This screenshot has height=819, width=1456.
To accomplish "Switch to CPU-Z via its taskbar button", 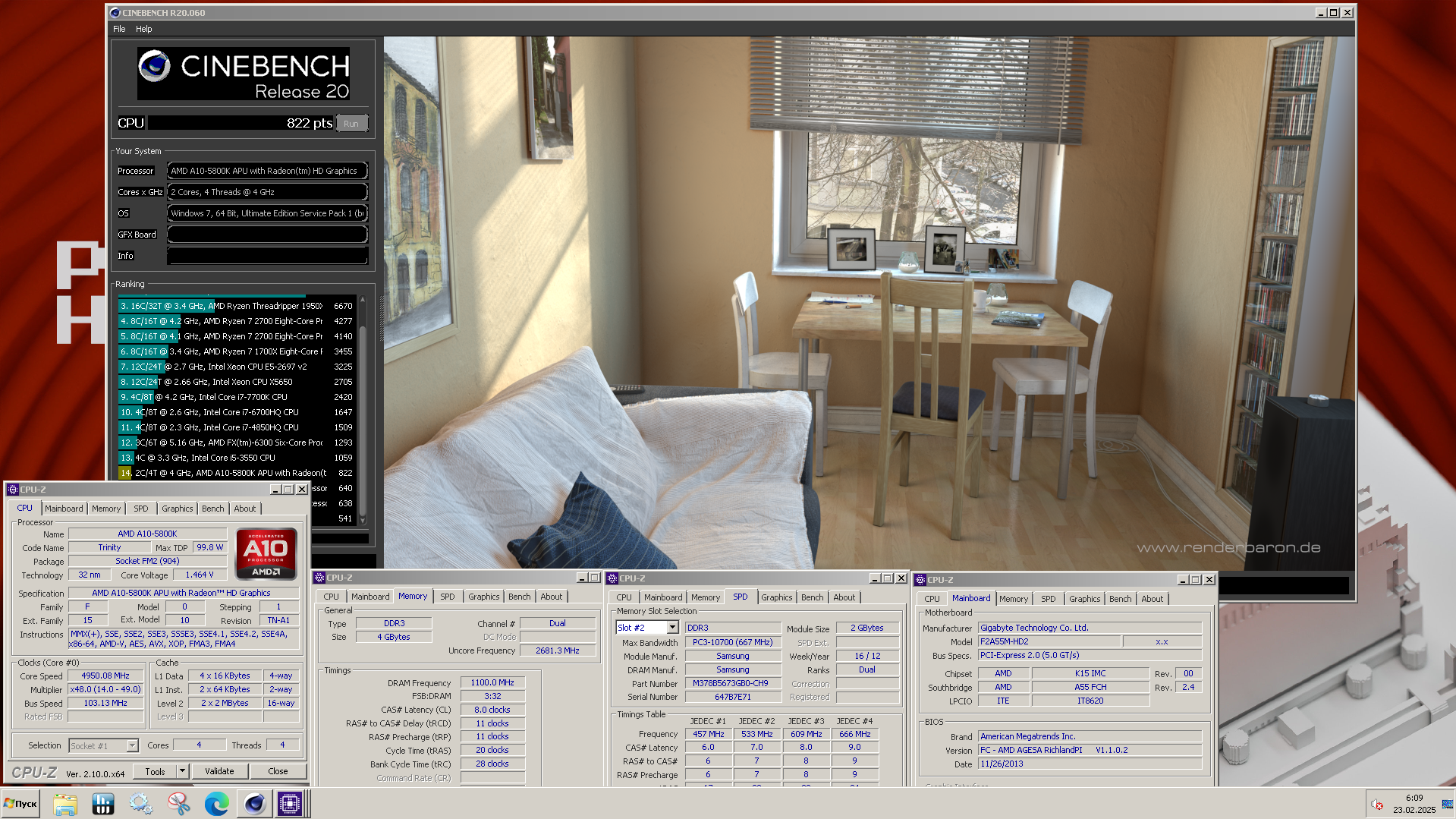I will point(290,804).
